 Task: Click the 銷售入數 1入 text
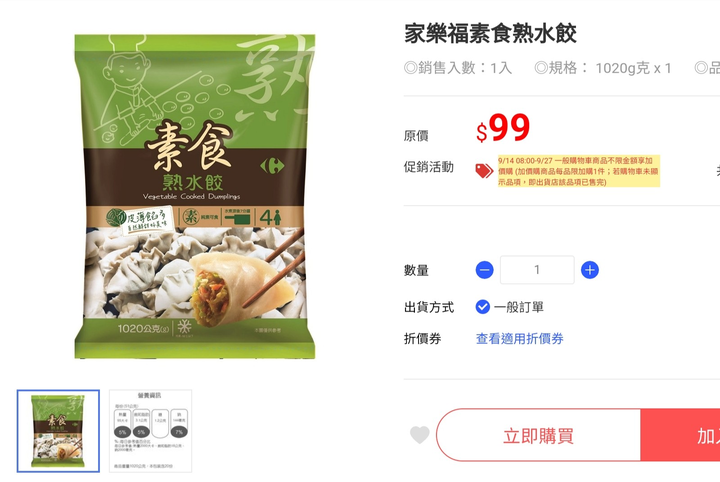pyautogui.click(x=458, y=68)
